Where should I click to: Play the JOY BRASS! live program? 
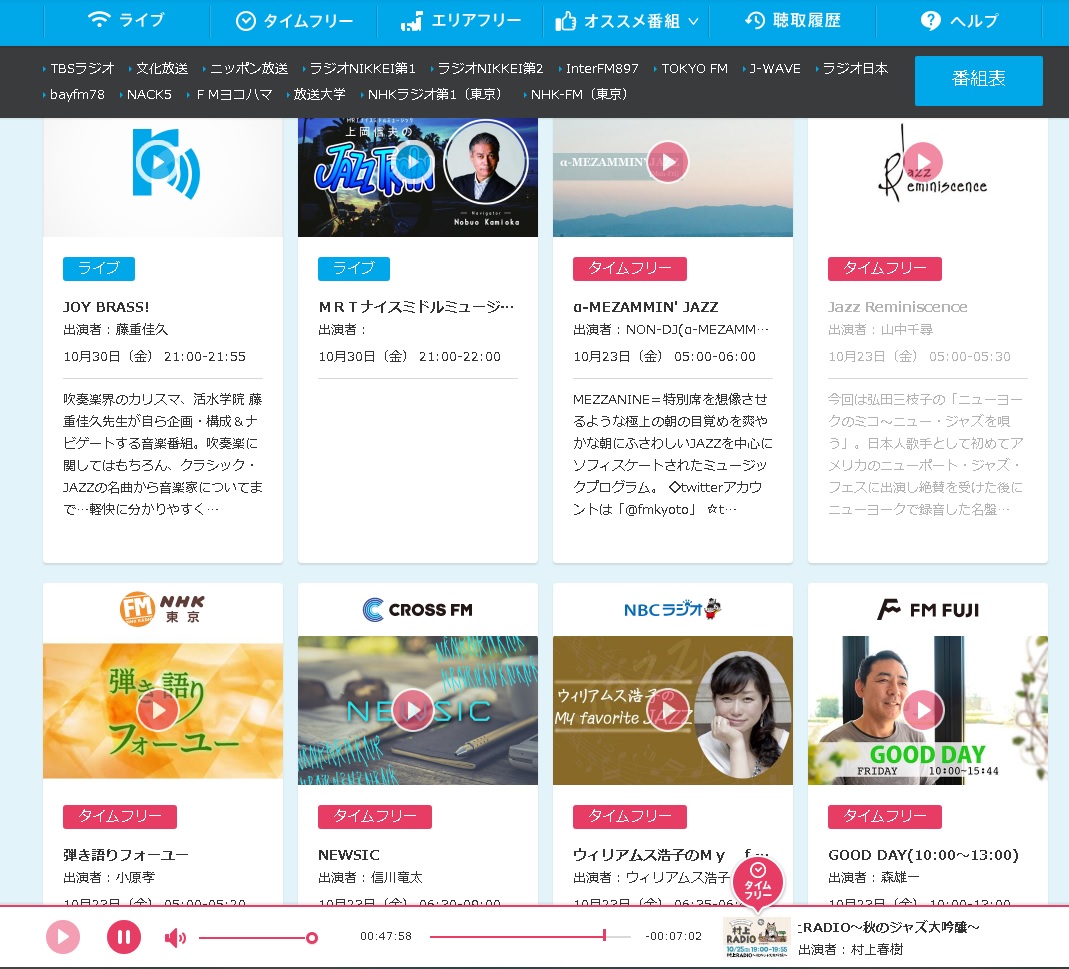158,162
